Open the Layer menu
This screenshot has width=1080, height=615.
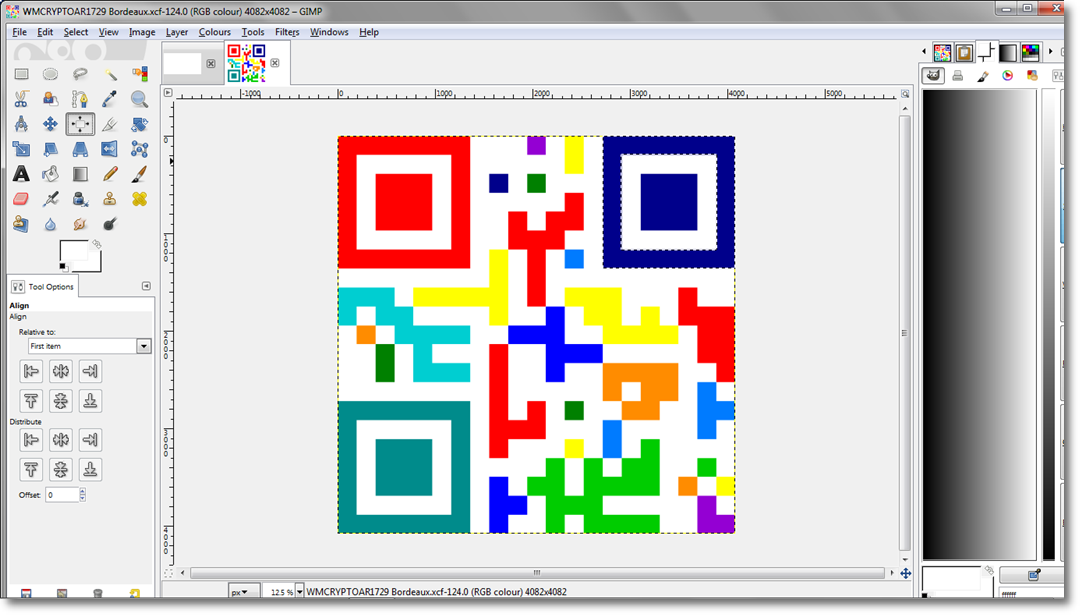click(x=176, y=32)
